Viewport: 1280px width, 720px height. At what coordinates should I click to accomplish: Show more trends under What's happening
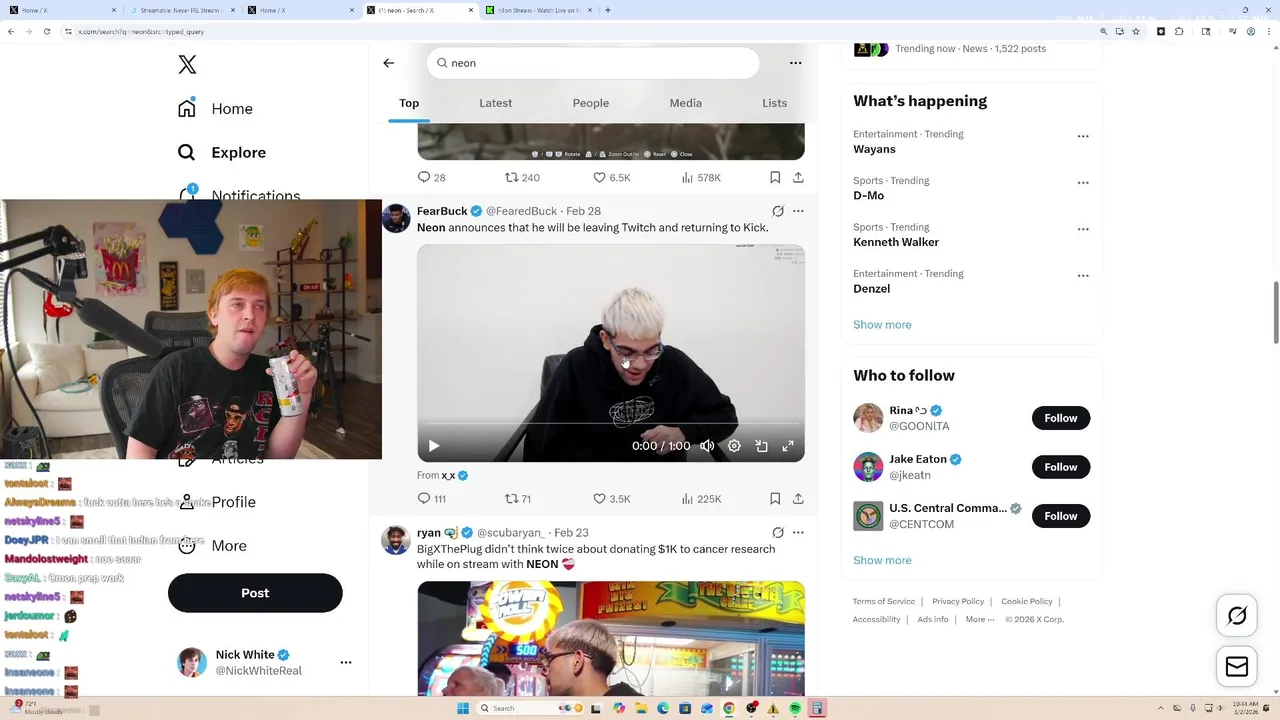pyautogui.click(x=882, y=325)
